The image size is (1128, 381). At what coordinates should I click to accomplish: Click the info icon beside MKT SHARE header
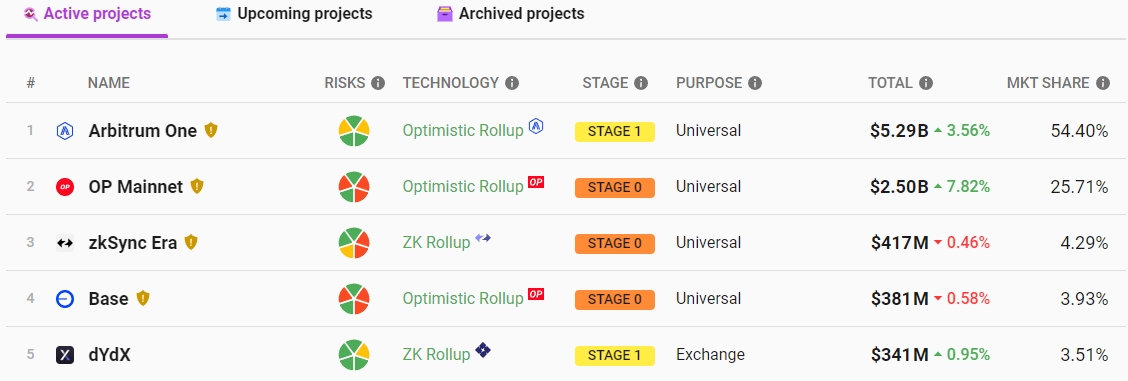coord(1103,83)
